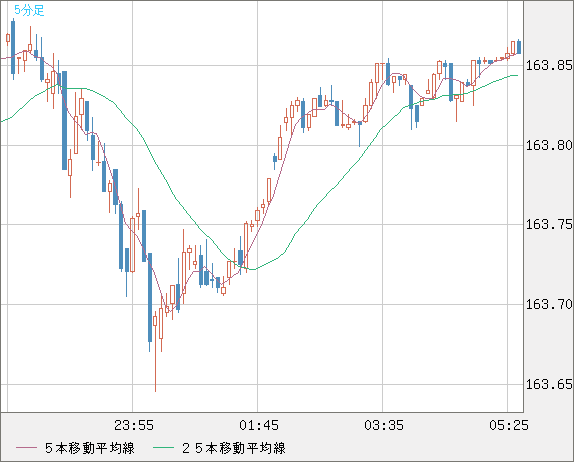Click the 163.75 price axis label

pyautogui.click(x=549, y=224)
